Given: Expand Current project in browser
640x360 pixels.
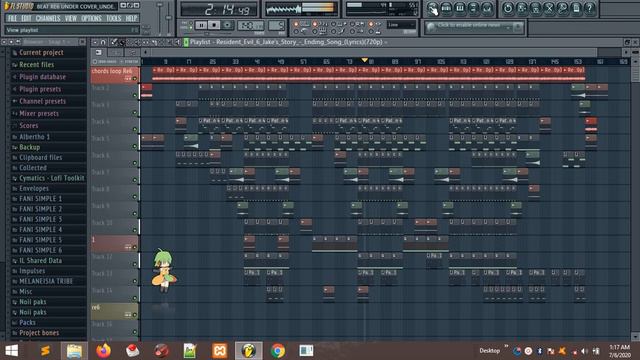Looking at the screenshot, I should (41, 53).
